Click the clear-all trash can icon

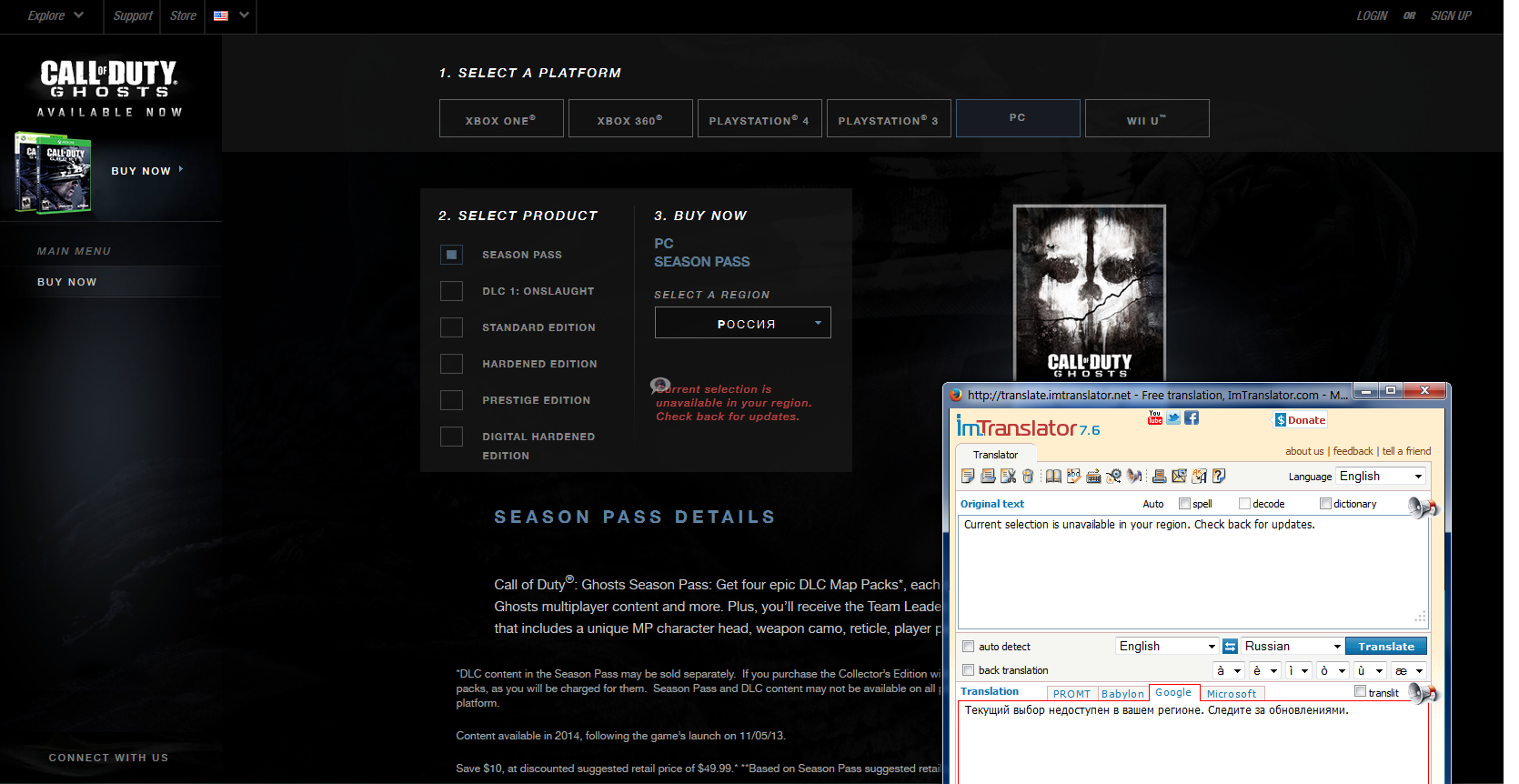point(1028,476)
